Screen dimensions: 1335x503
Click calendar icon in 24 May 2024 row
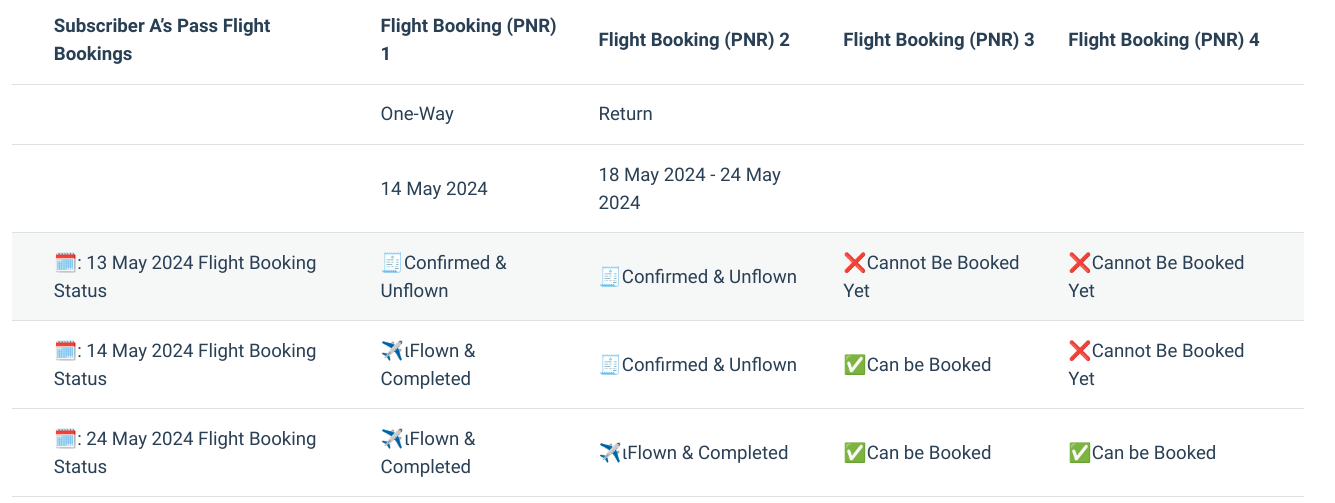65,439
